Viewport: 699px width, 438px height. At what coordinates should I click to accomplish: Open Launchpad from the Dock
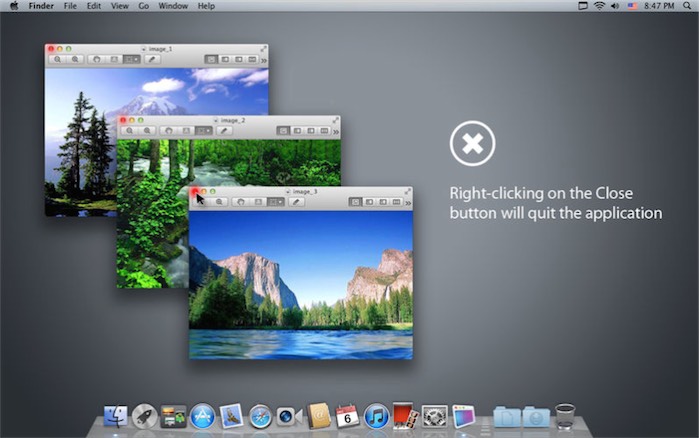pos(144,417)
